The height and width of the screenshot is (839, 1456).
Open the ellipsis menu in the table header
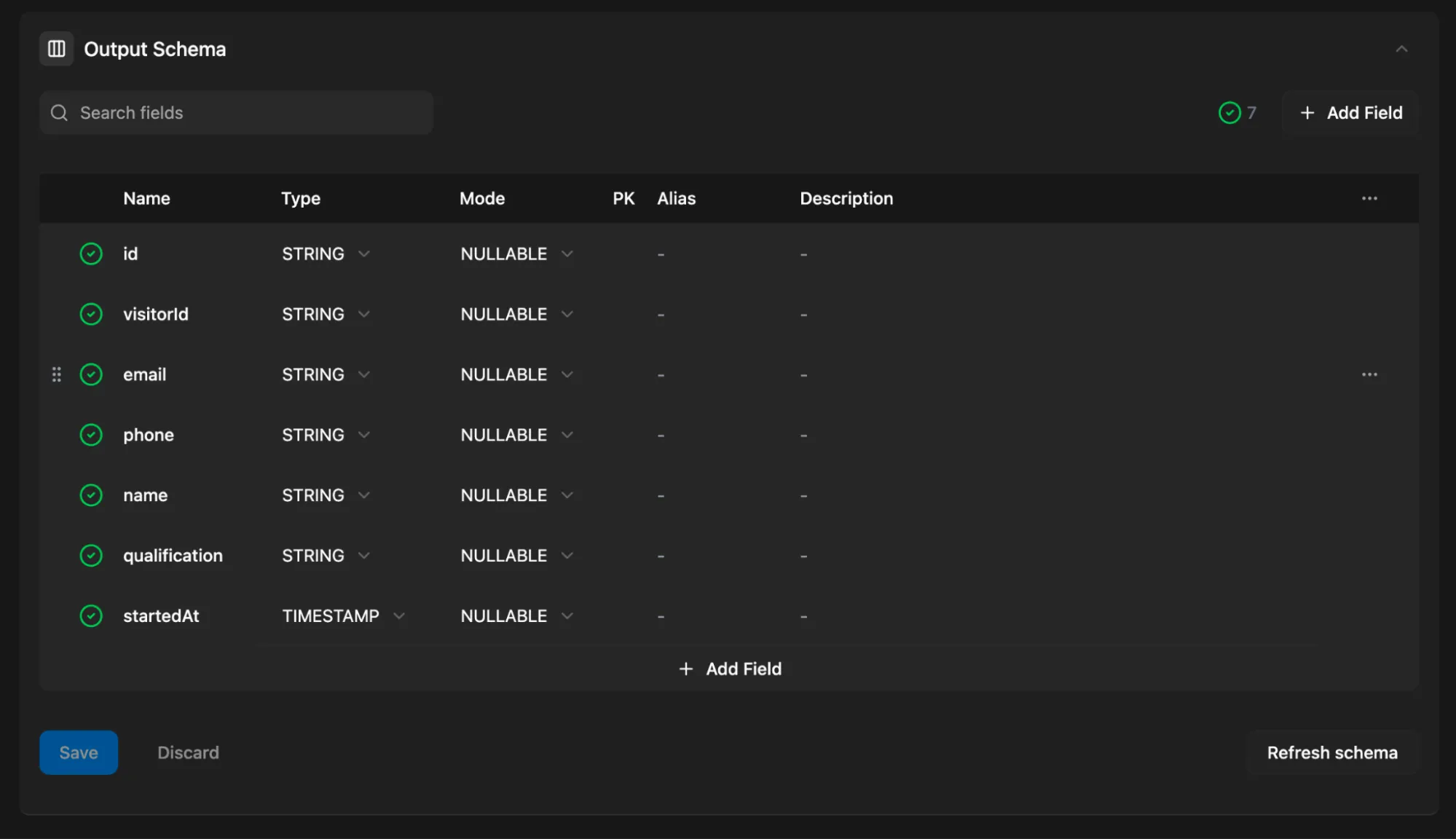tap(1369, 198)
